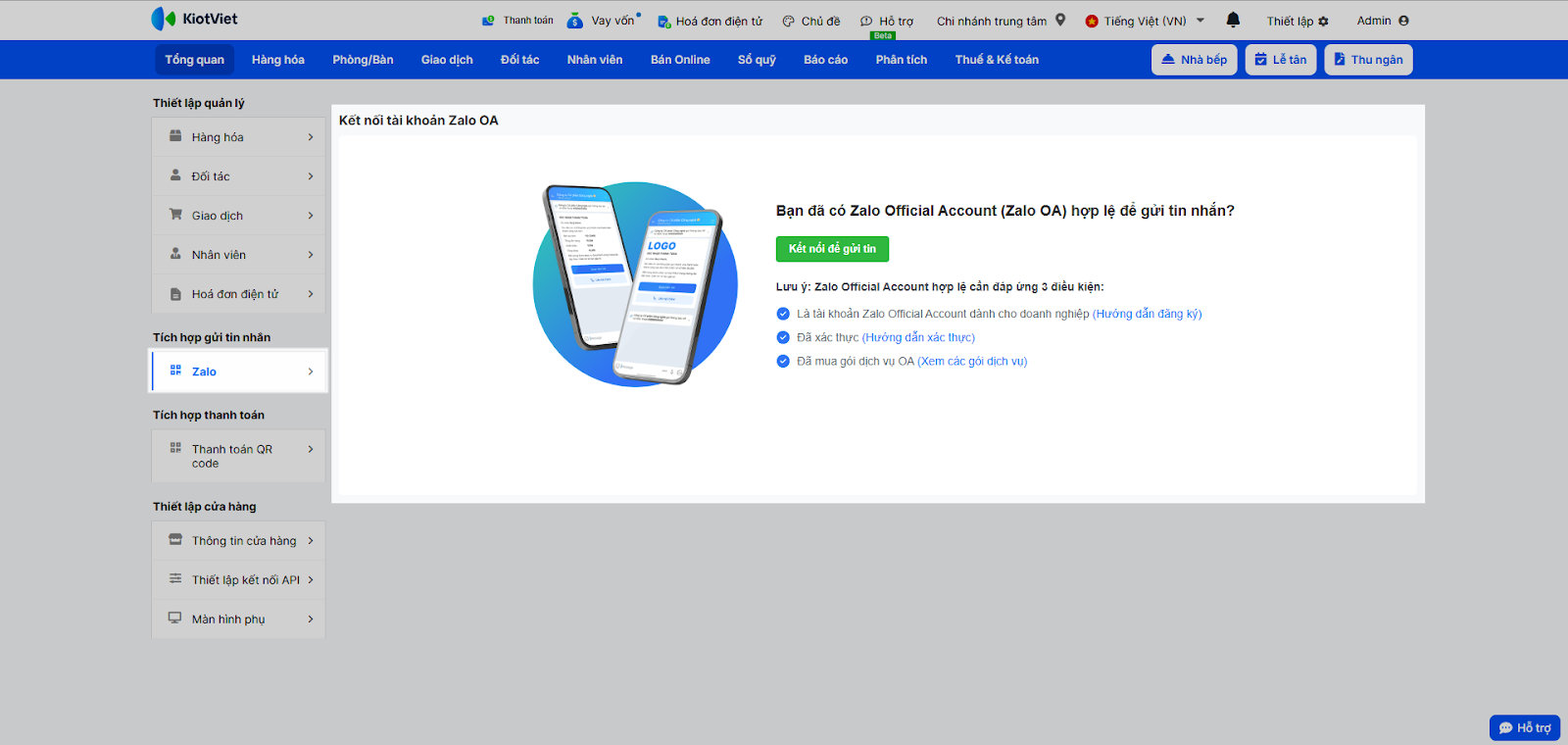Click the Thiết lập kết nối API icon
This screenshot has height=745, width=1568.
(175, 579)
